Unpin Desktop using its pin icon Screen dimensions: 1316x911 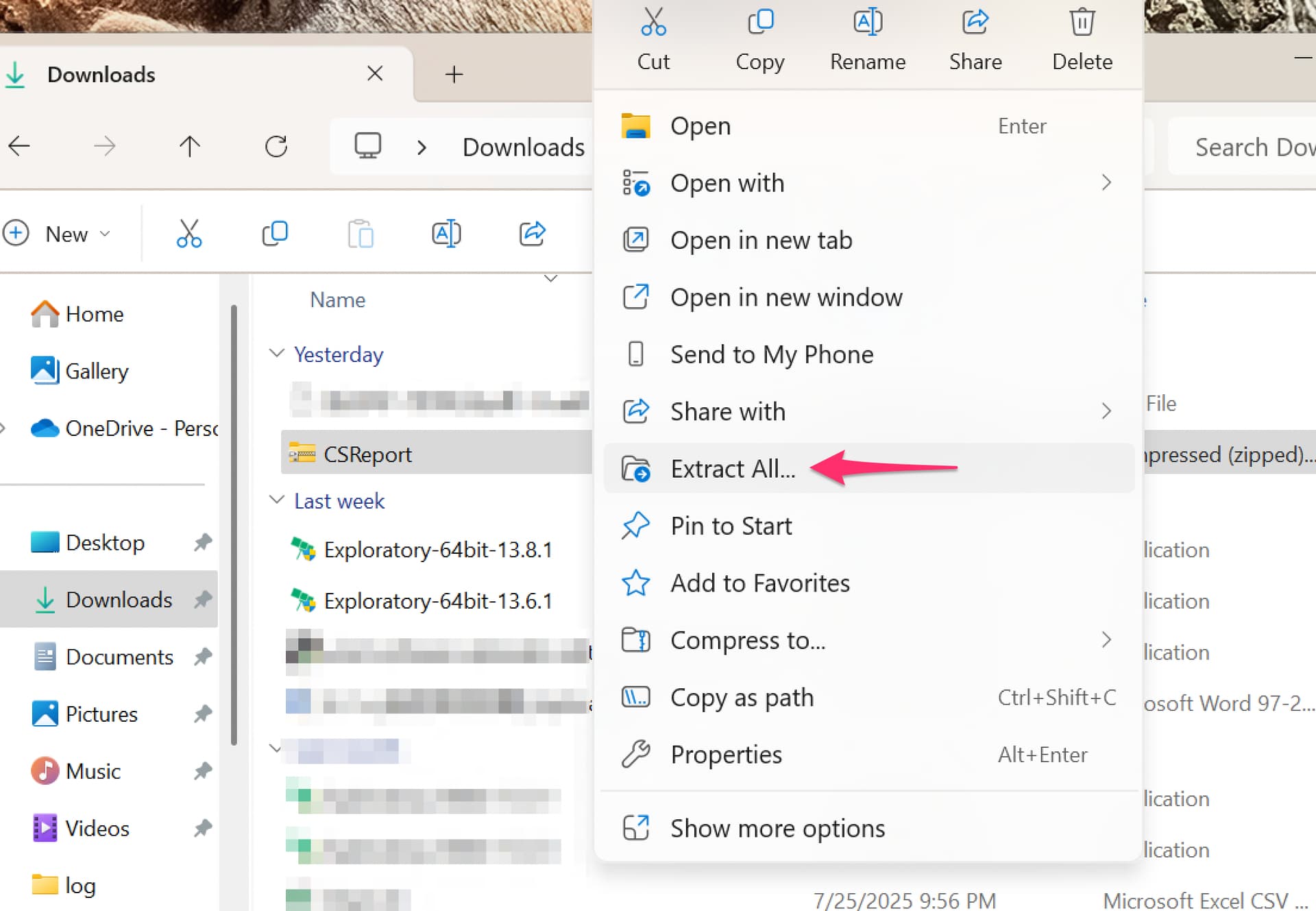[202, 542]
